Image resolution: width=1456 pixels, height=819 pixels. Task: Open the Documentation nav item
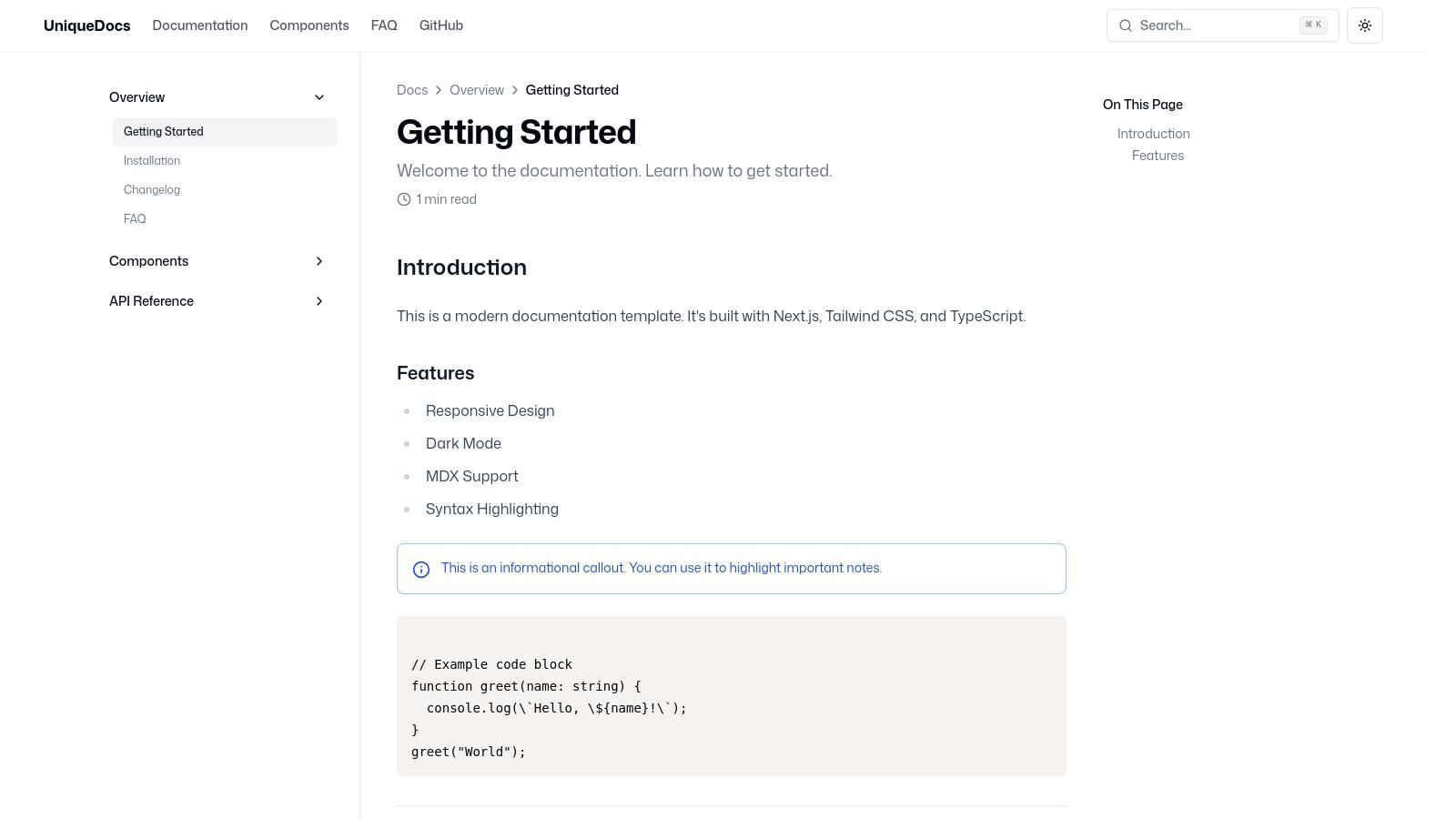[x=200, y=25]
